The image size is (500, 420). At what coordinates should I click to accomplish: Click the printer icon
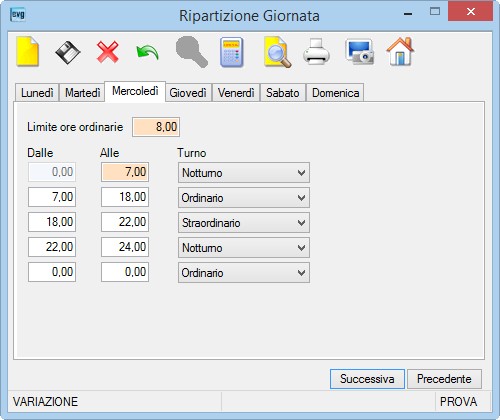316,52
